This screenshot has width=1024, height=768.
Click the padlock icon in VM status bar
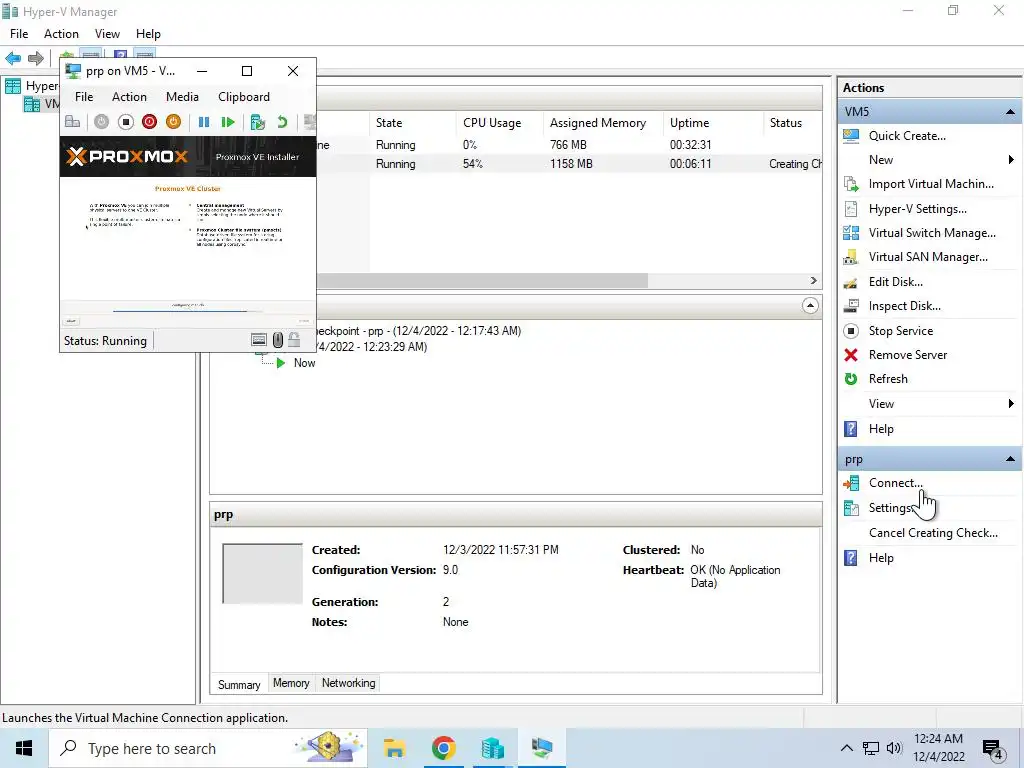(295, 340)
